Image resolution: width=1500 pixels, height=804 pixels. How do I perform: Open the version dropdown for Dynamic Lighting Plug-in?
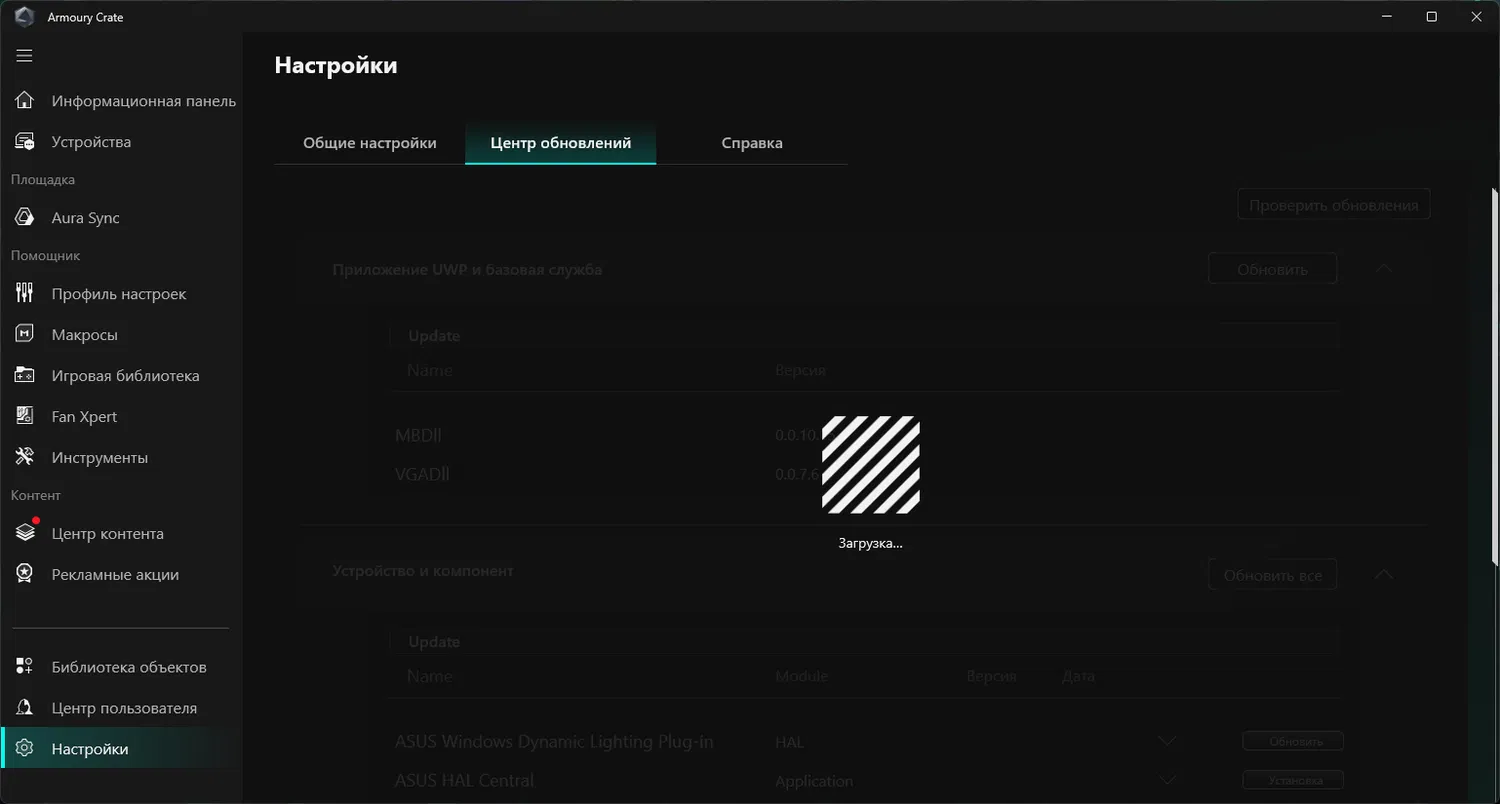[1166, 742]
